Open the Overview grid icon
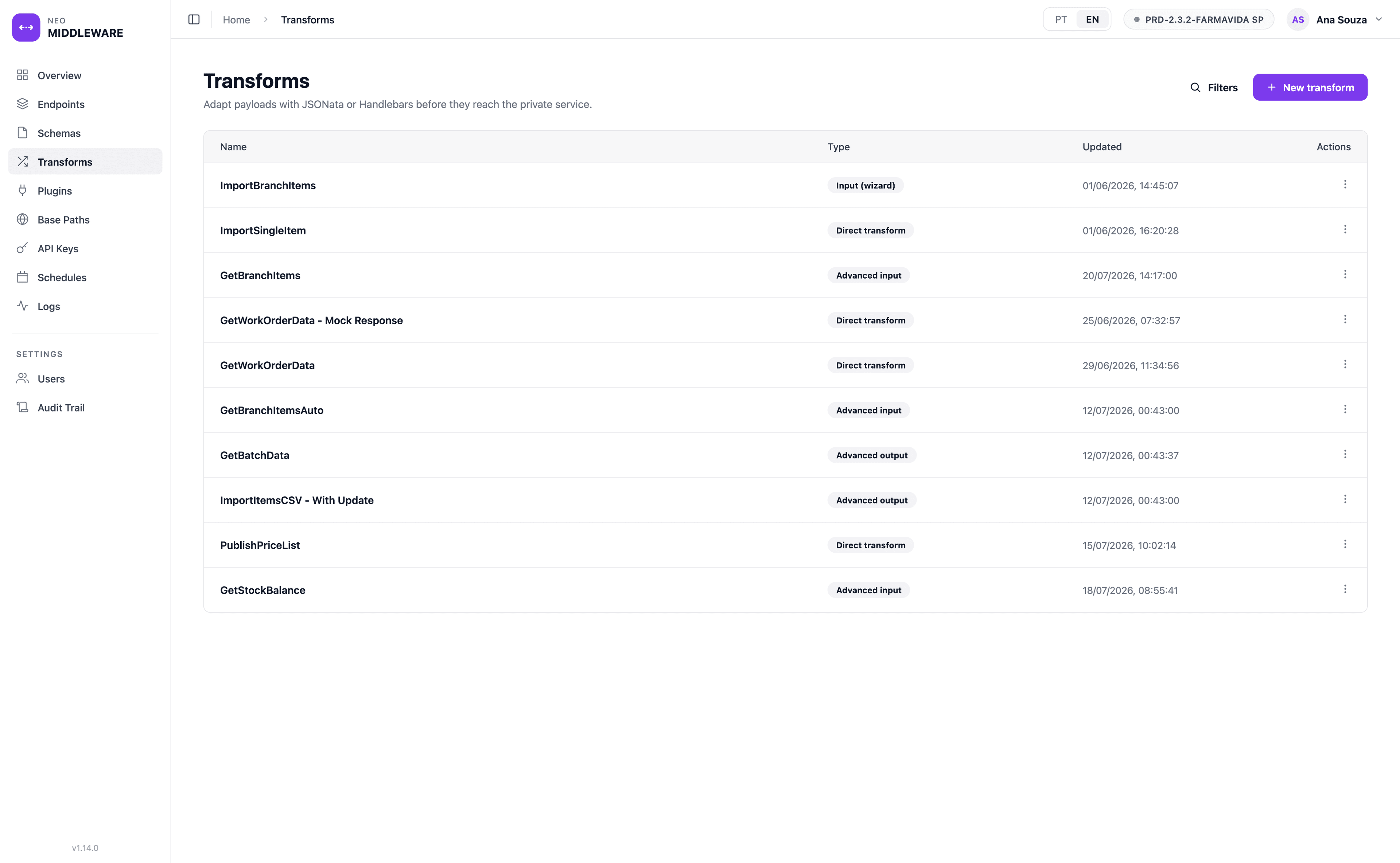Image resolution: width=1400 pixels, height=863 pixels. pos(22,75)
